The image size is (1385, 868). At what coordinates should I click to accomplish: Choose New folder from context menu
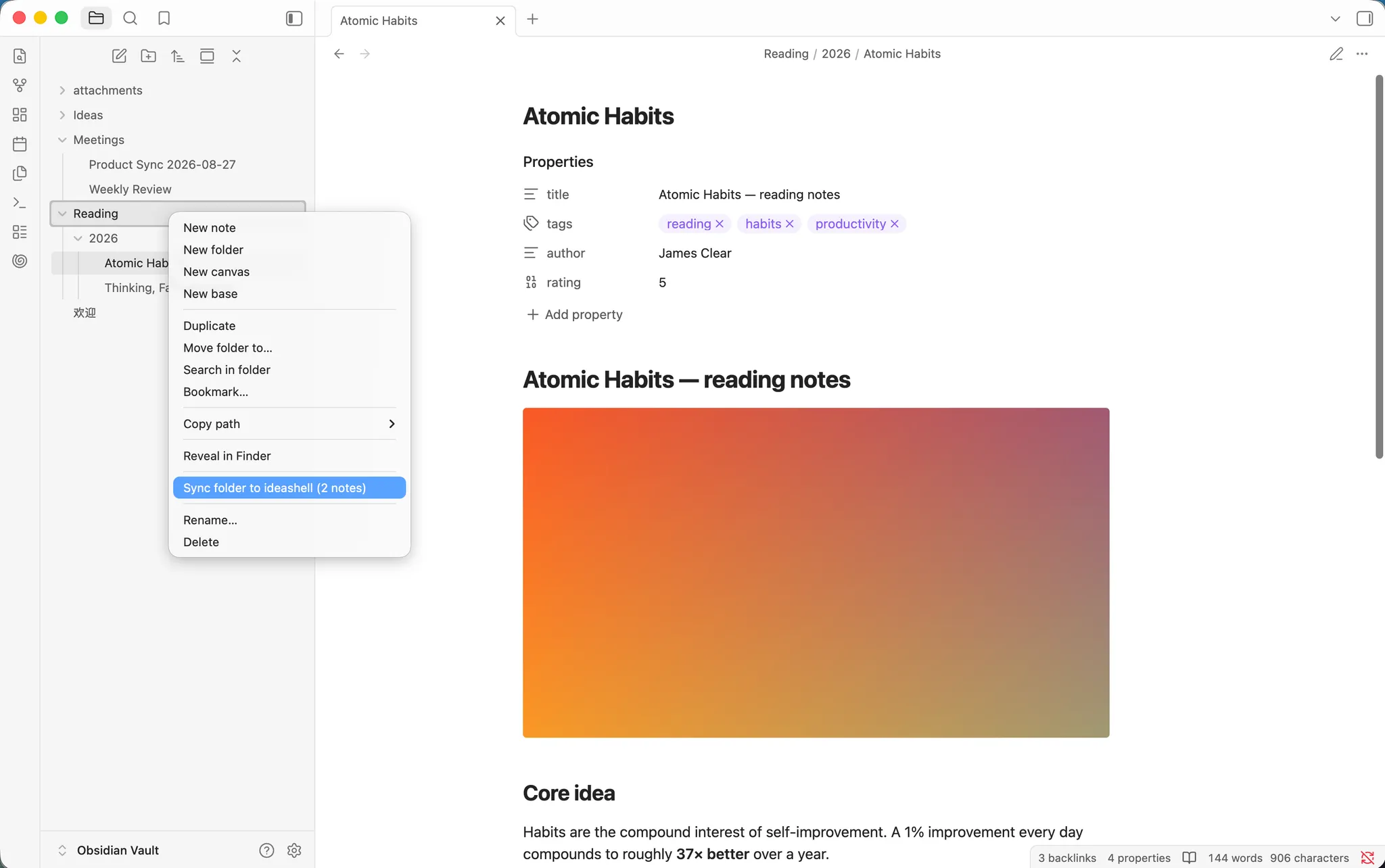tap(289, 250)
